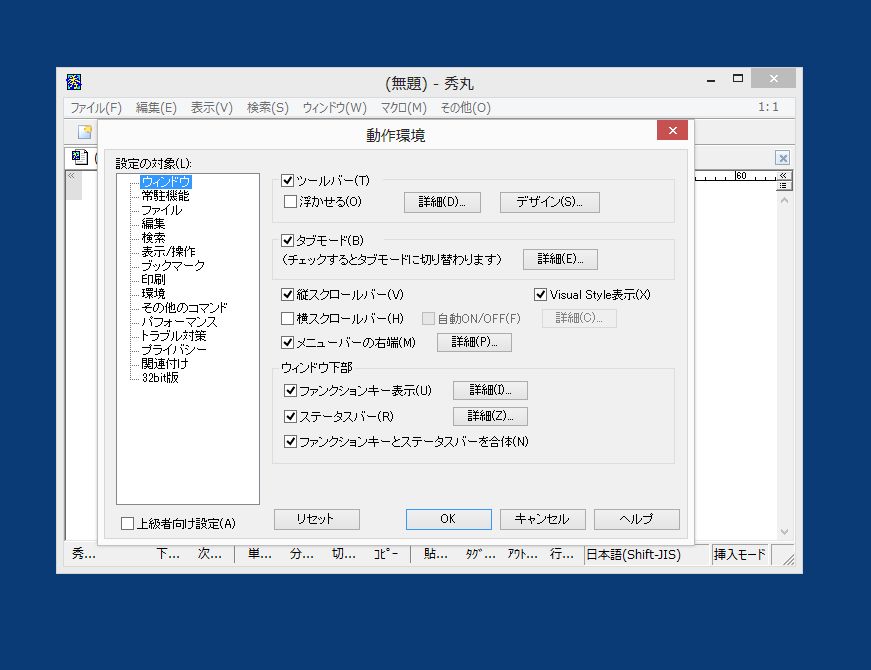This screenshot has height=670, width=871.
Task: Uncheck 縦スクロールバー(V)
Action: pyautogui.click(x=287, y=294)
